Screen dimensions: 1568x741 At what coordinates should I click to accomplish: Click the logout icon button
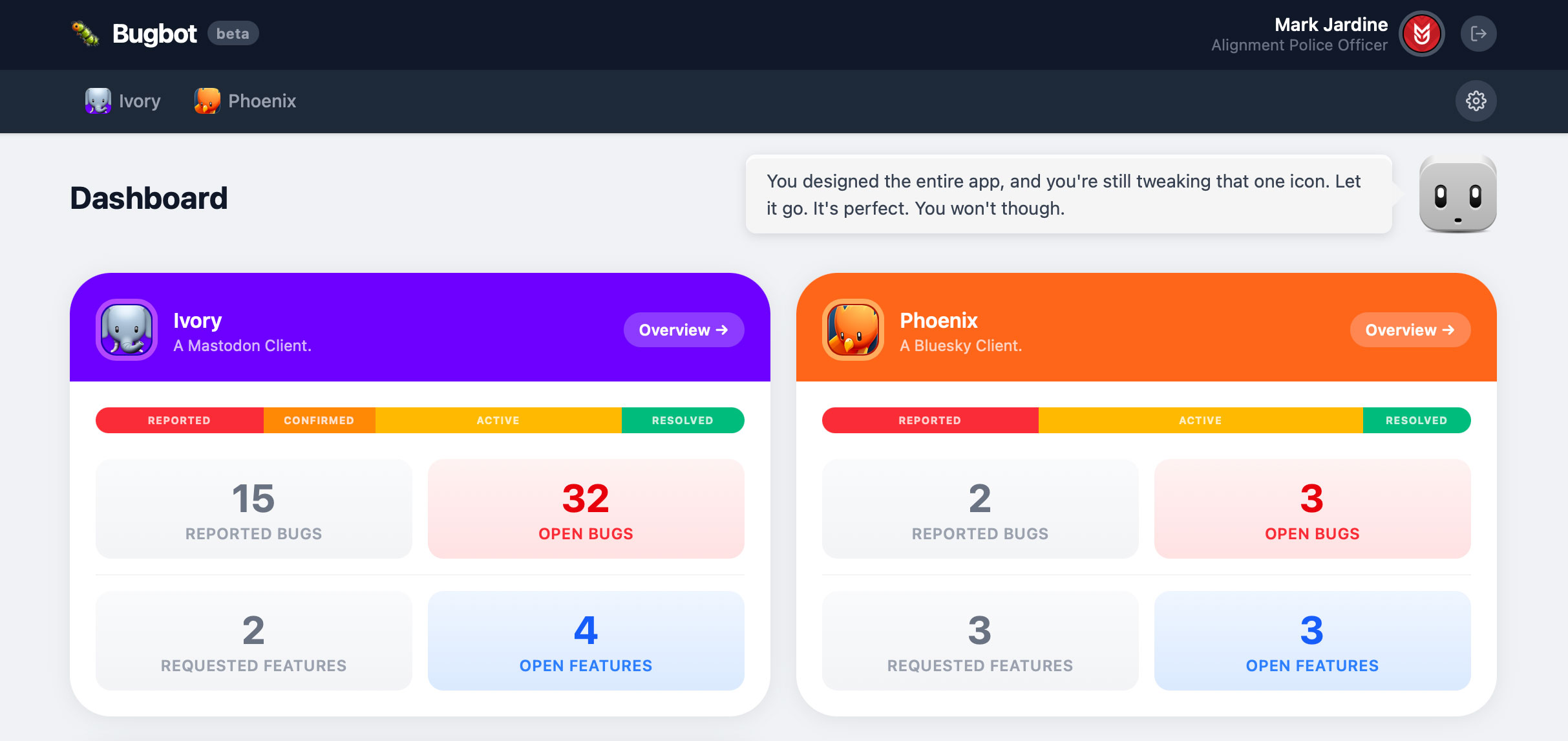[1478, 34]
